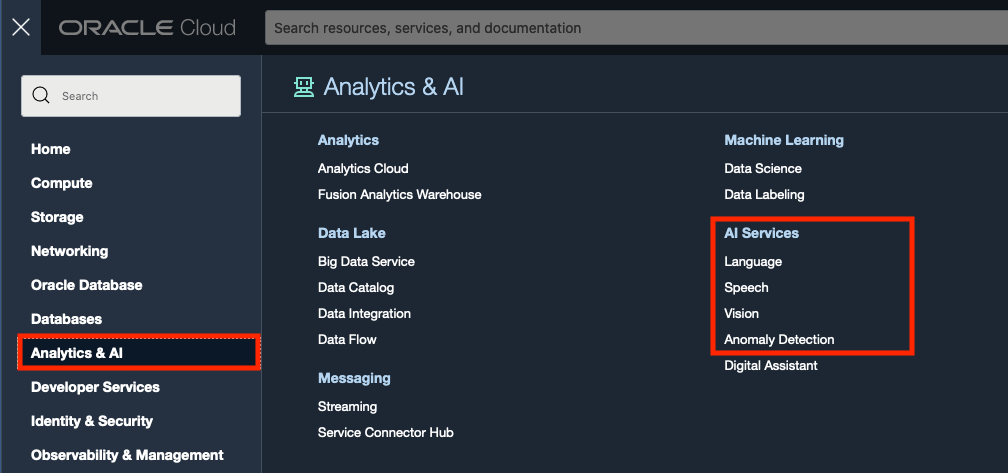Click the Oracle Cloud logo
This screenshot has width=1008, height=473.
[147, 28]
